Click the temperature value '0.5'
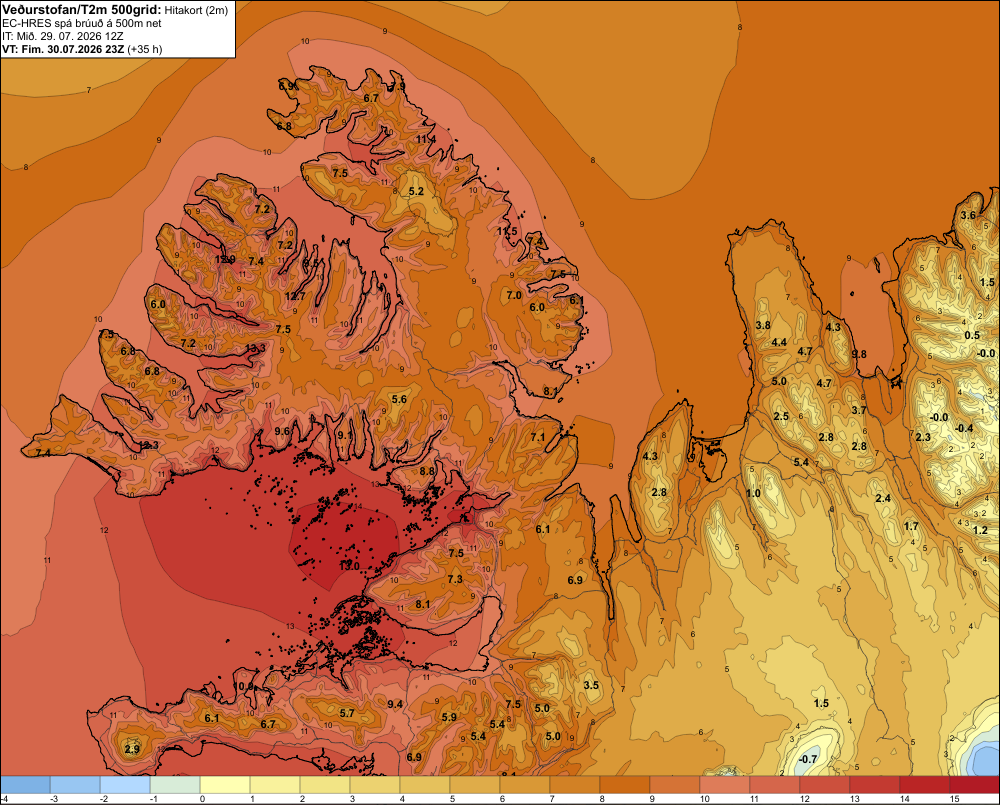 971,336
